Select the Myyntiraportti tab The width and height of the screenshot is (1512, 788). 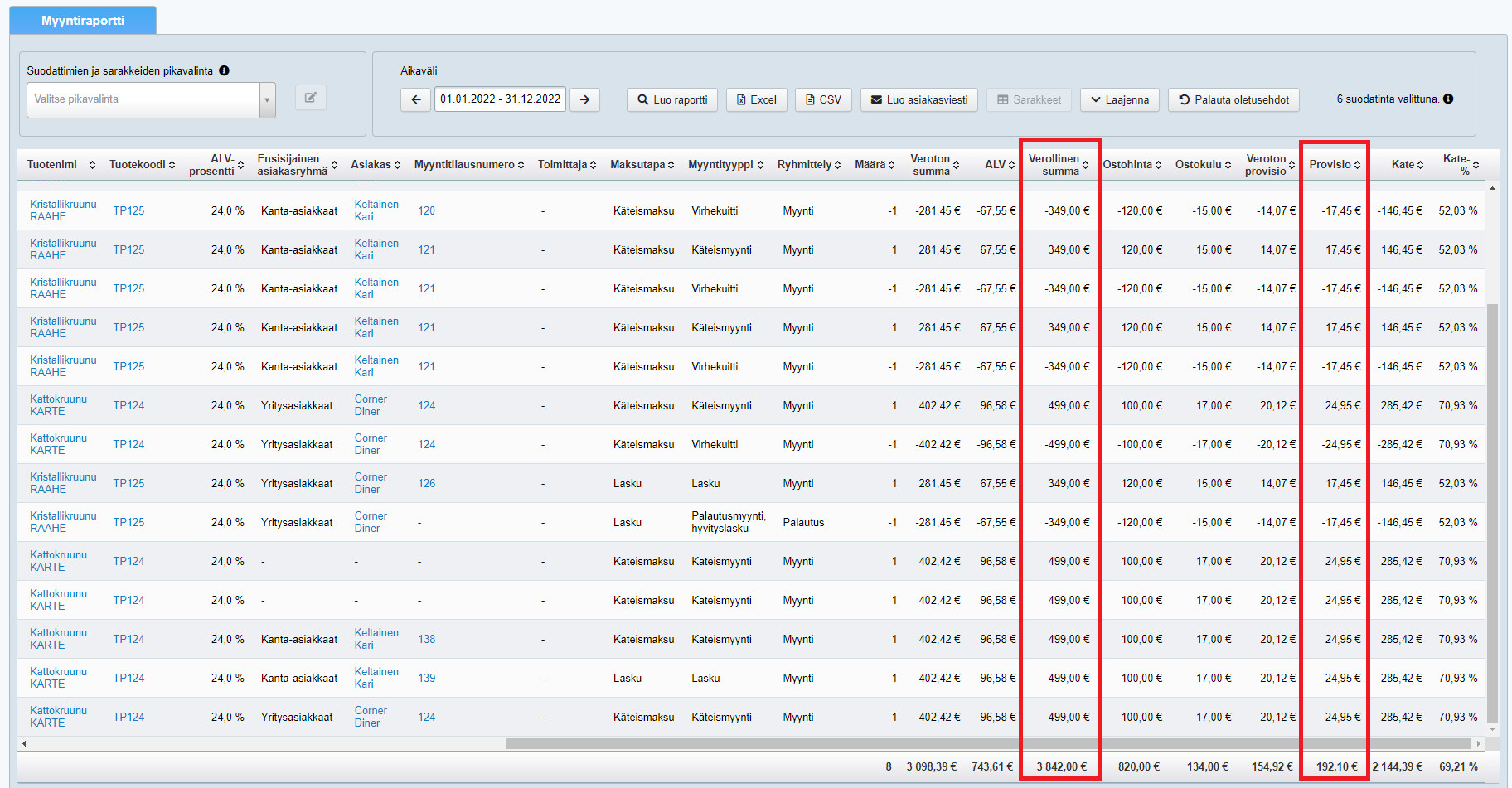click(83, 20)
